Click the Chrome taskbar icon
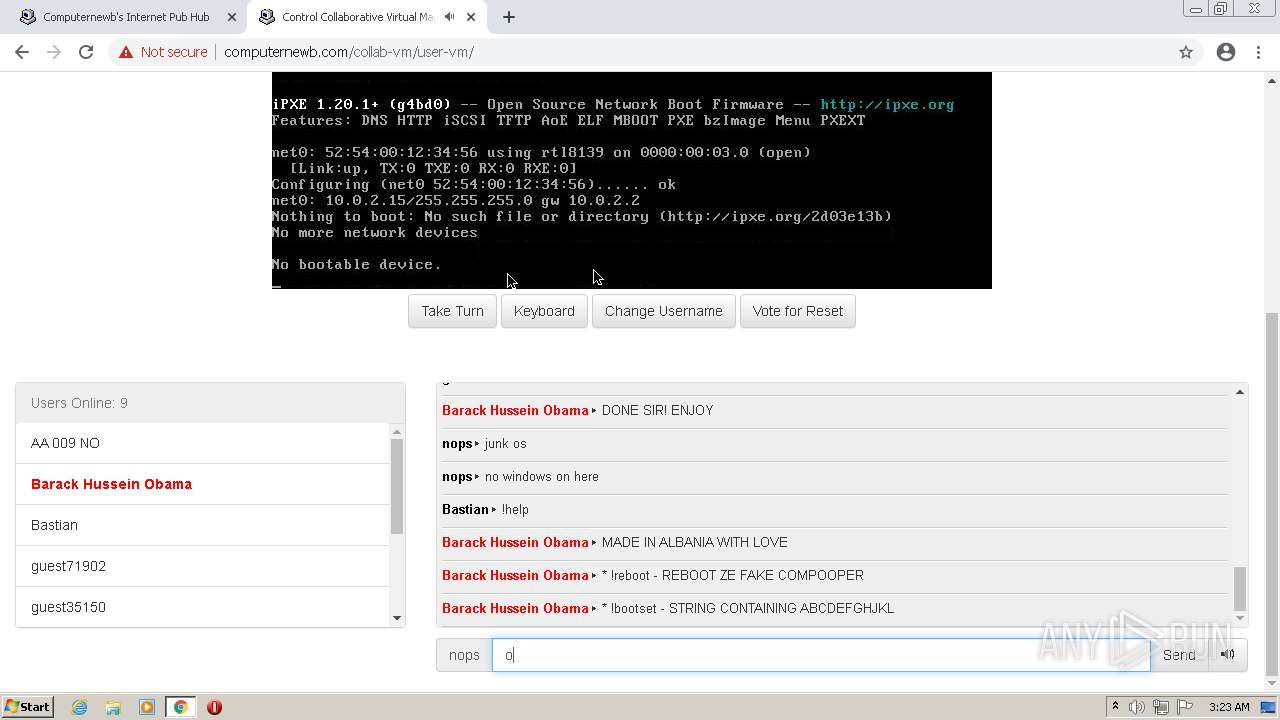Viewport: 1280px width, 720px height. (181, 707)
